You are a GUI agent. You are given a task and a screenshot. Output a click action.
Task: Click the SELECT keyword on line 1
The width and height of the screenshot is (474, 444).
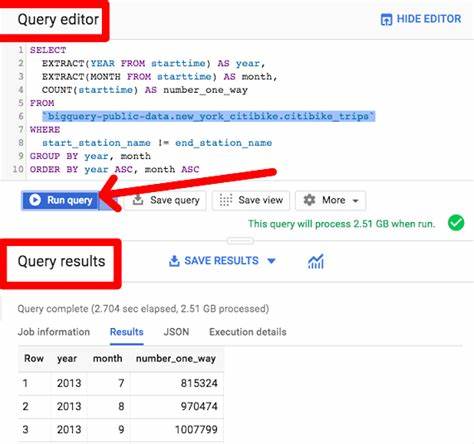[48, 50]
